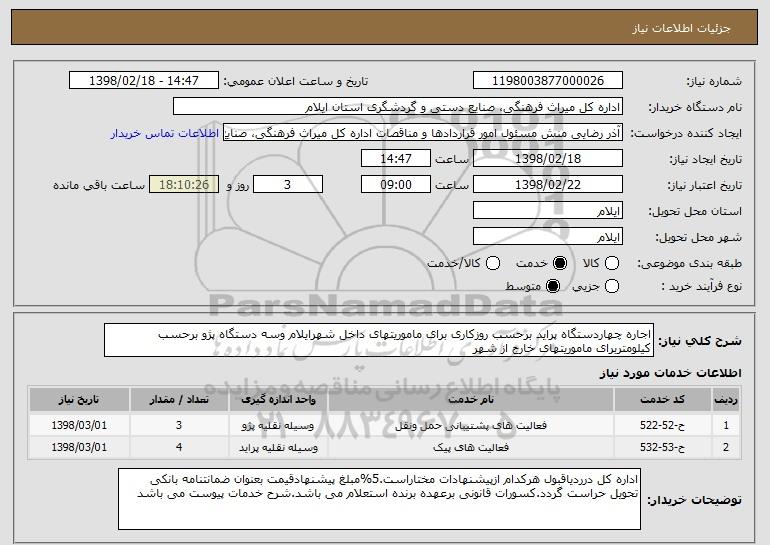The height and width of the screenshot is (545, 770).
Task: Click the validity date field 1398/02/22
Action: (548, 185)
